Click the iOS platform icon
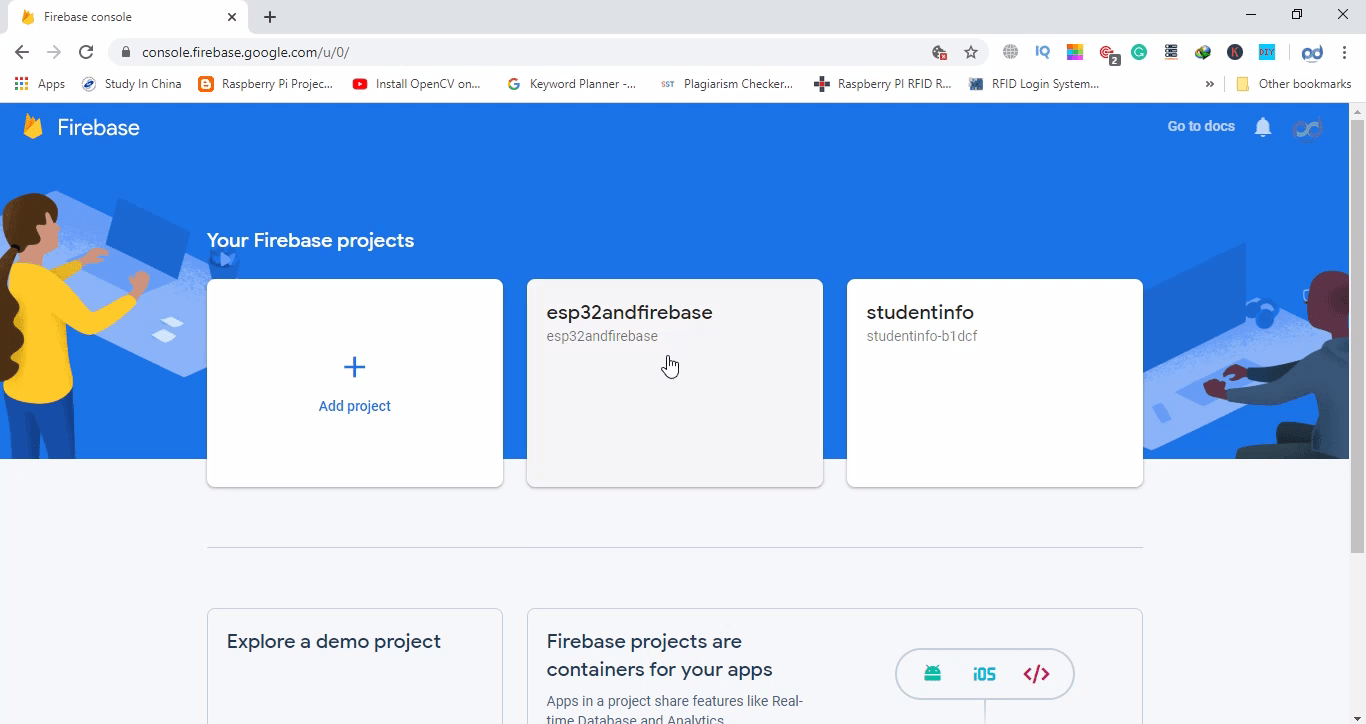The width and height of the screenshot is (1366, 724). pyautogui.click(x=984, y=674)
